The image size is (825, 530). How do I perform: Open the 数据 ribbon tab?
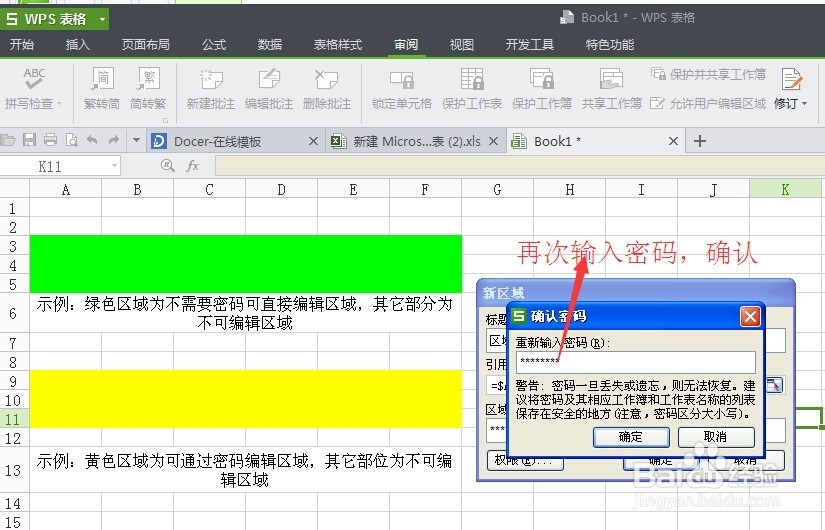tap(270, 45)
